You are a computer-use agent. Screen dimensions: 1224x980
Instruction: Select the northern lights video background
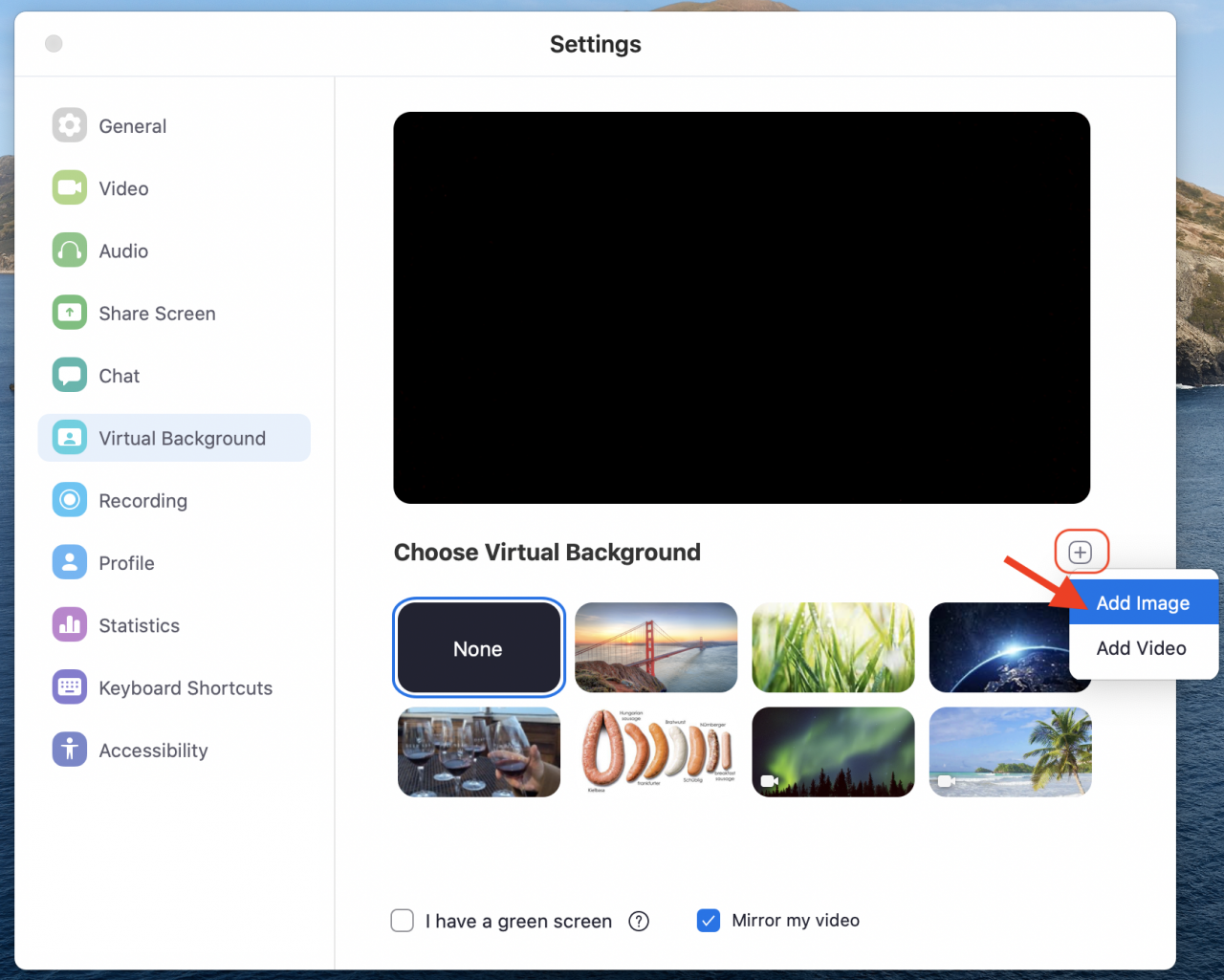point(832,751)
